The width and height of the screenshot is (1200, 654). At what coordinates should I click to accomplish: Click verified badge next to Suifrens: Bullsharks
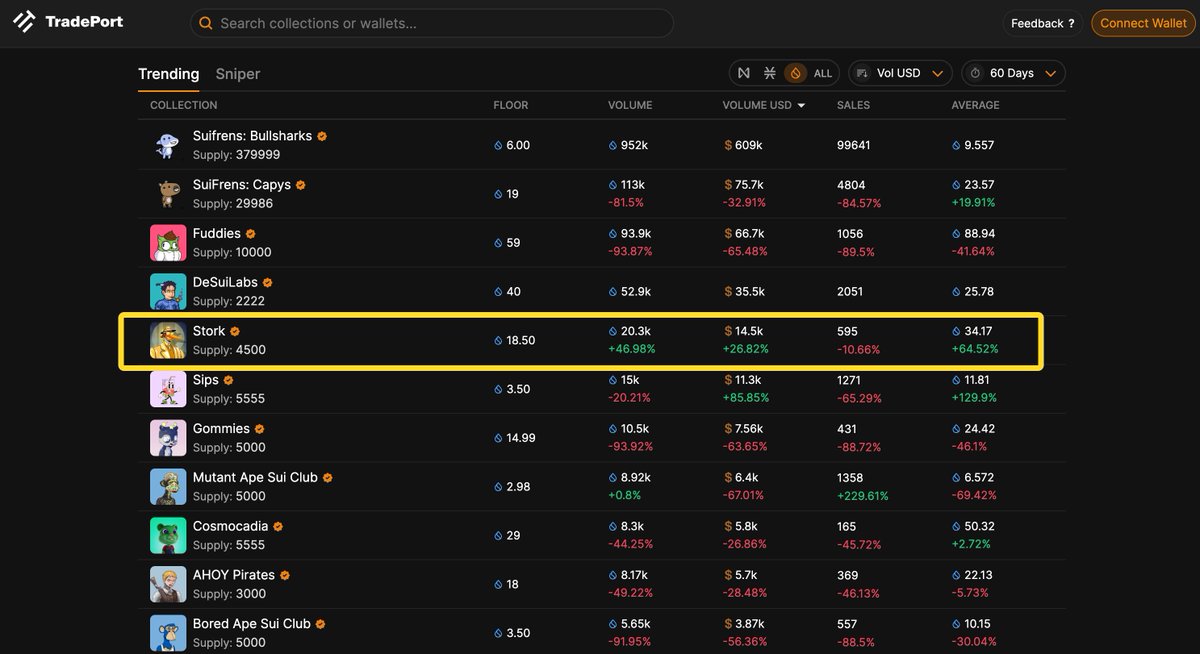point(322,136)
